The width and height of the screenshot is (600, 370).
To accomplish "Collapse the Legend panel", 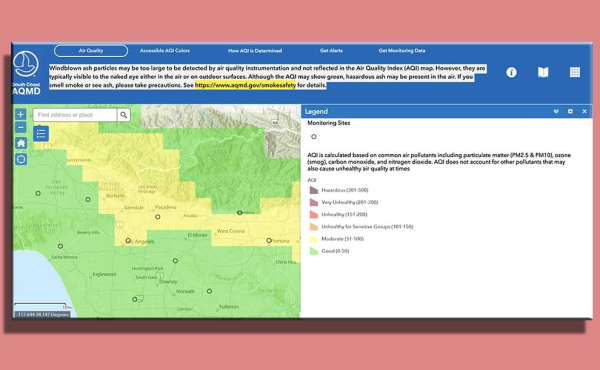I will pos(556,111).
